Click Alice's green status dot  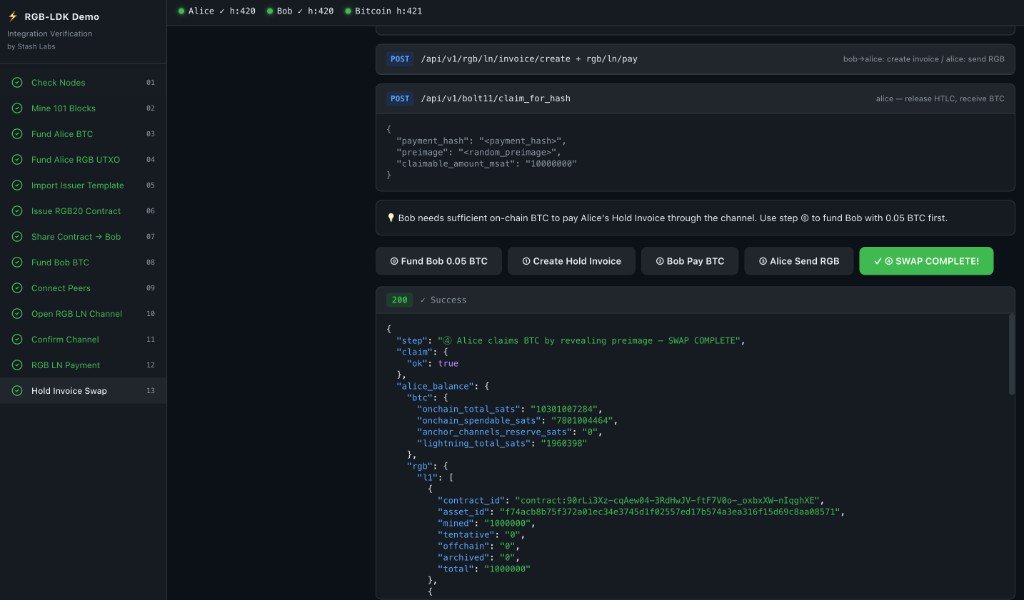coord(181,11)
